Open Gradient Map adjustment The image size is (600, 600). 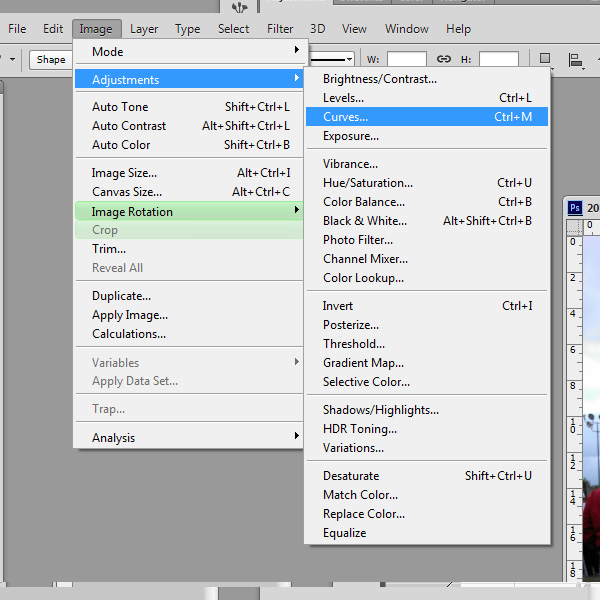point(427,363)
